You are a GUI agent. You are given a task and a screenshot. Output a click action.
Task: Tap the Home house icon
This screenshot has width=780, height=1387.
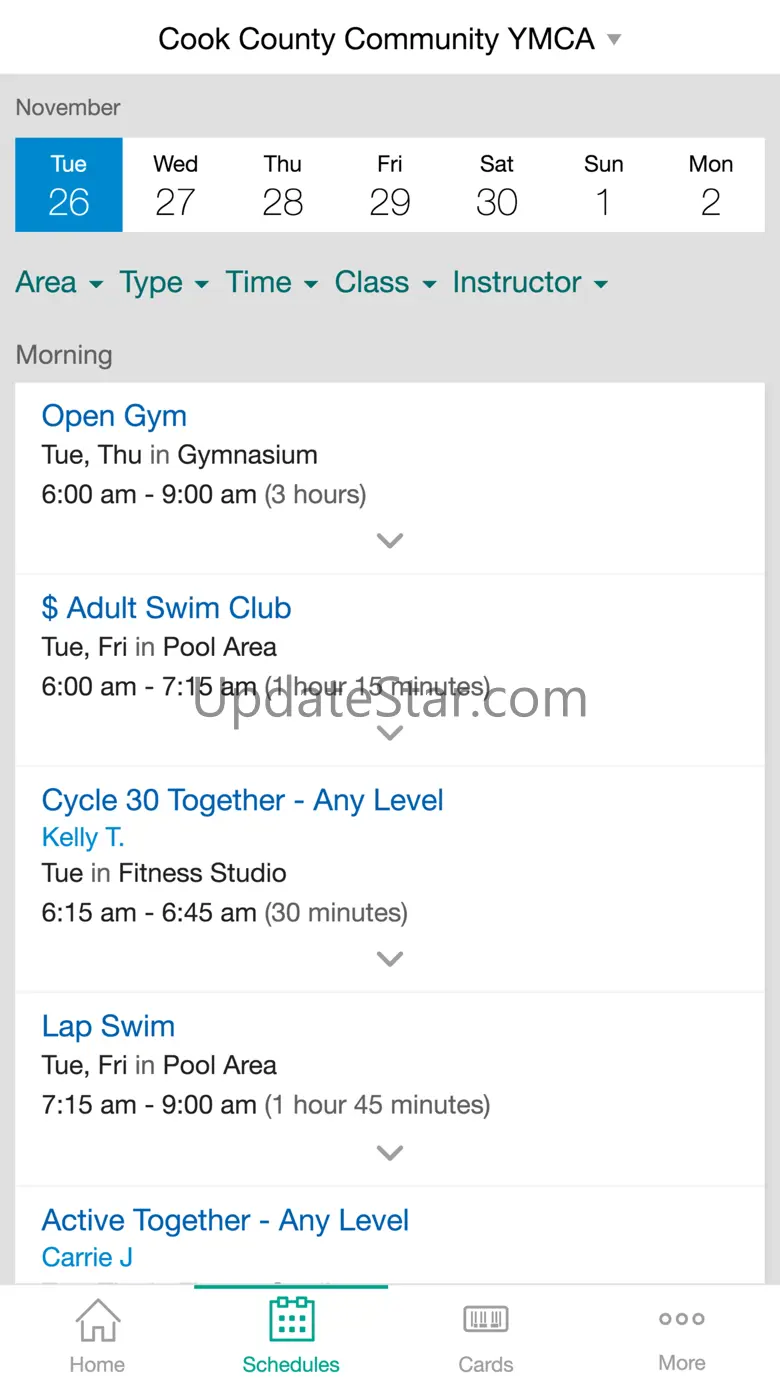point(97,1320)
